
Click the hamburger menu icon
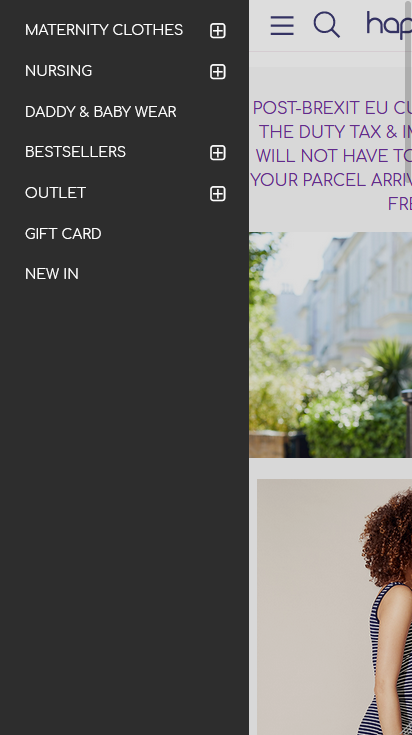(x=282, y=25)
